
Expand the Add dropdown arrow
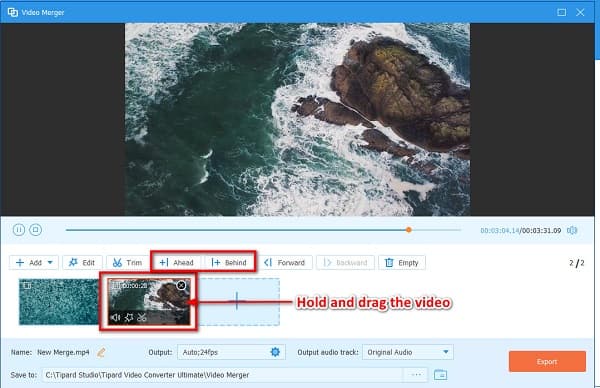50,262
